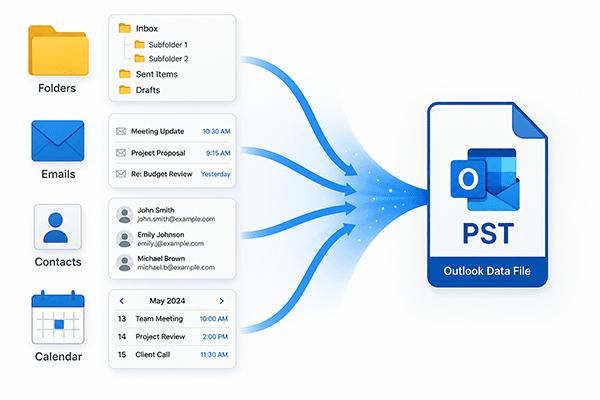Click the Inbox folder icon
The width and height of the screenshot is (600, 400).
click(125, 28)
